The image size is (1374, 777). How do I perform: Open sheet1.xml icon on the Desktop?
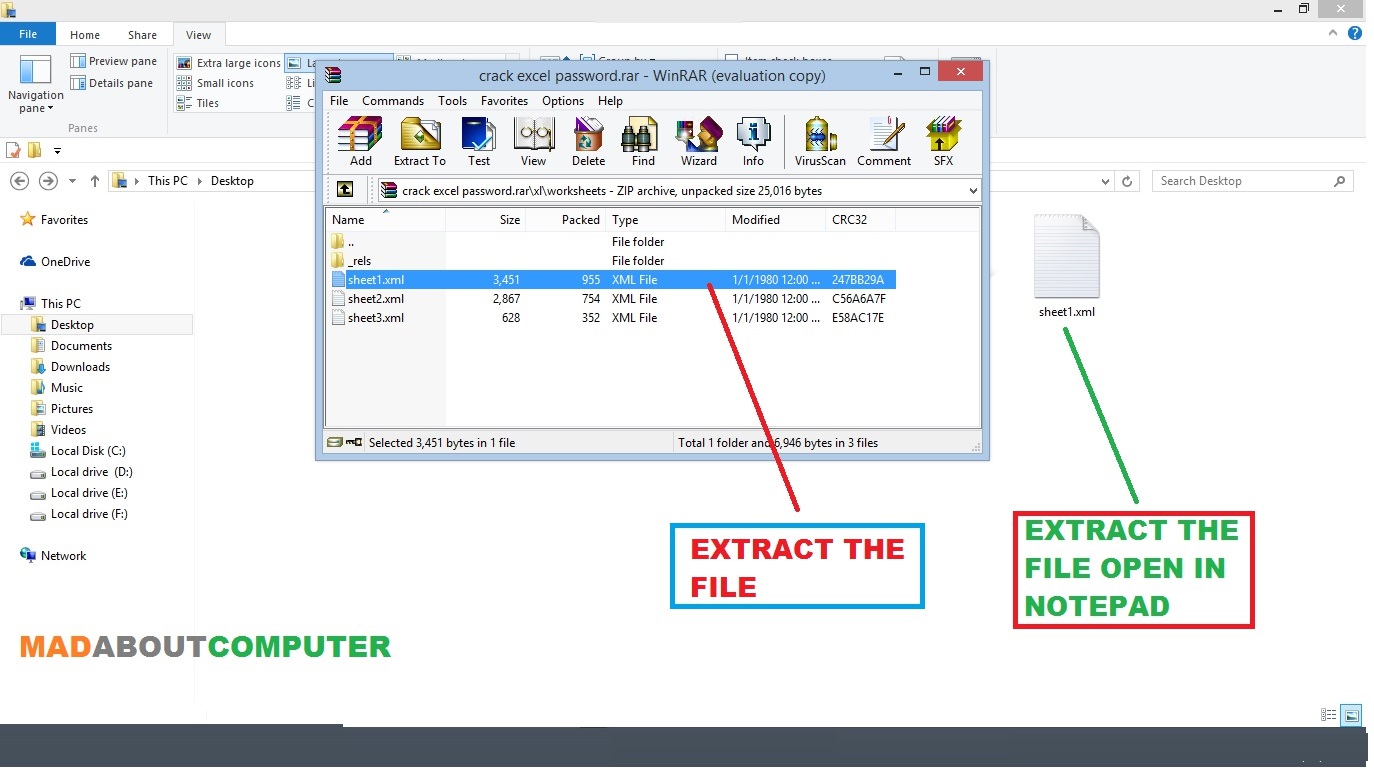pyautogui.click(x=1067, y=266)
